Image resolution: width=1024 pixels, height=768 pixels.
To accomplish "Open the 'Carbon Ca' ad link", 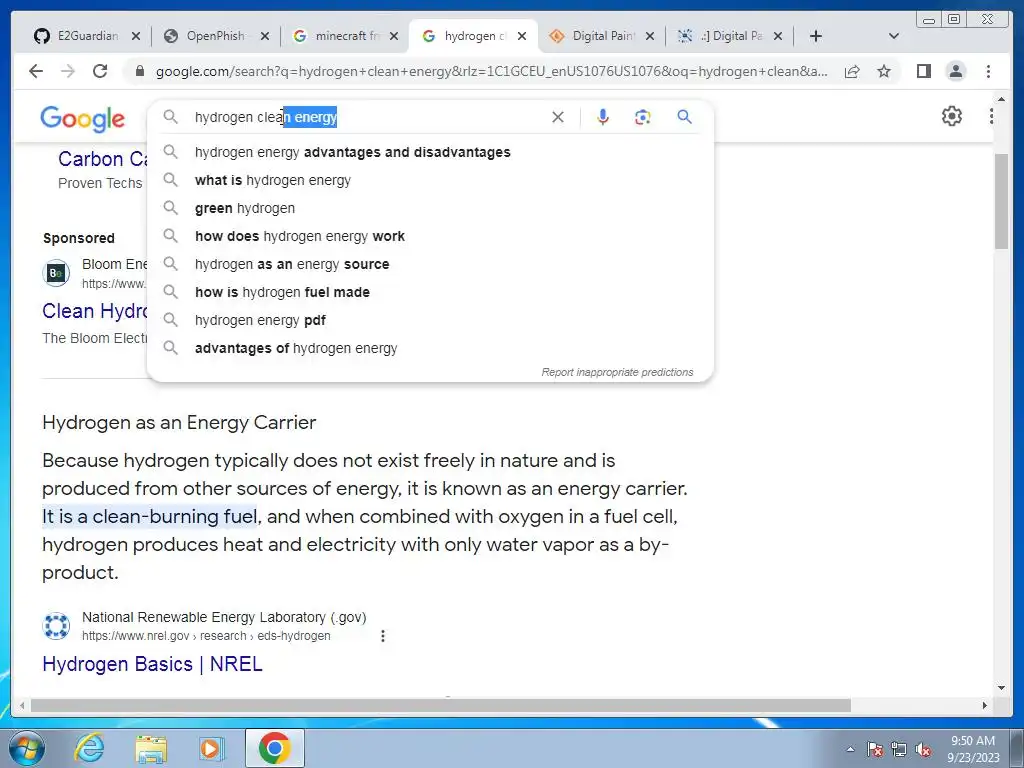I will [103, 159].
